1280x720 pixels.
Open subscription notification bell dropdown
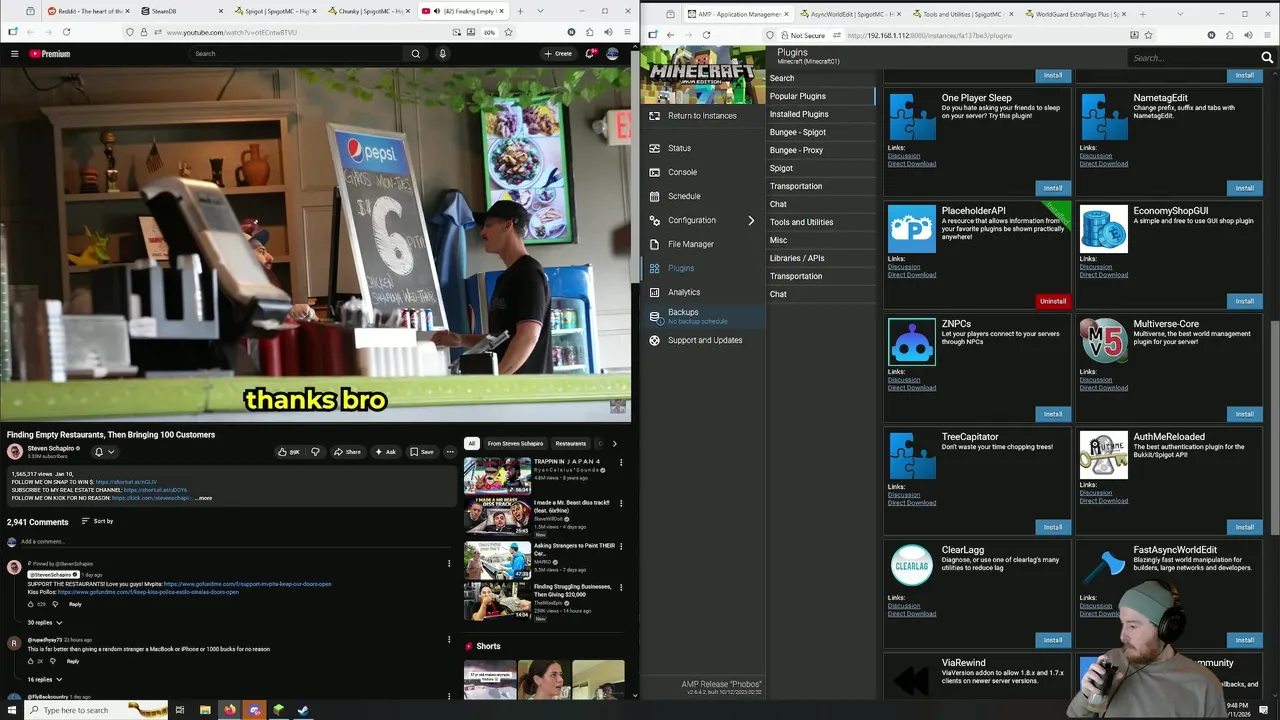(x=104, y=452)
